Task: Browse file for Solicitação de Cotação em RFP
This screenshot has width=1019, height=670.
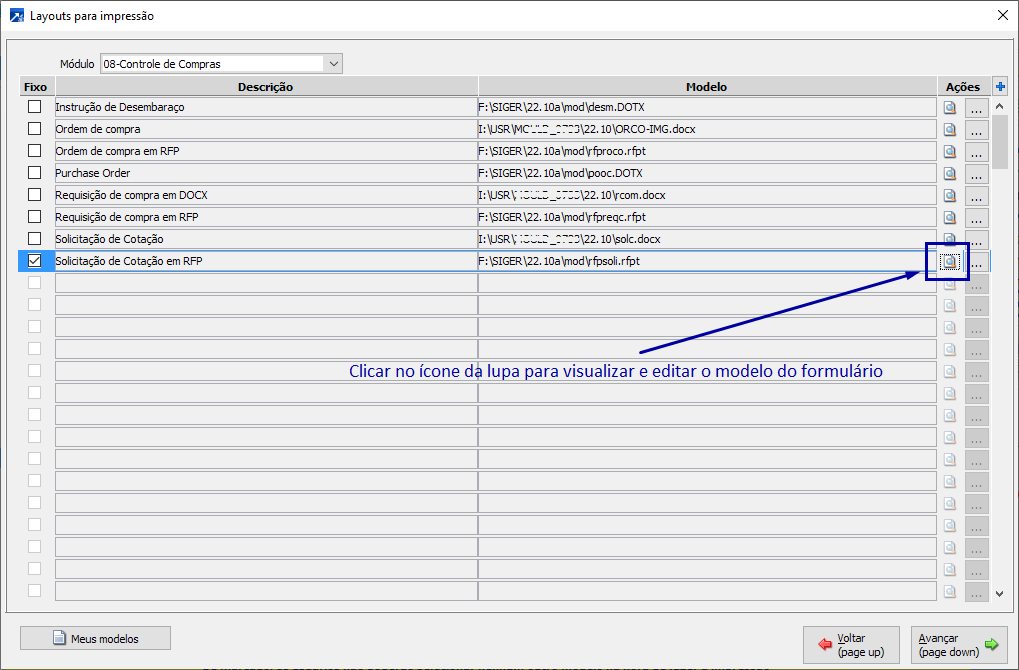Action: (976, 263)
